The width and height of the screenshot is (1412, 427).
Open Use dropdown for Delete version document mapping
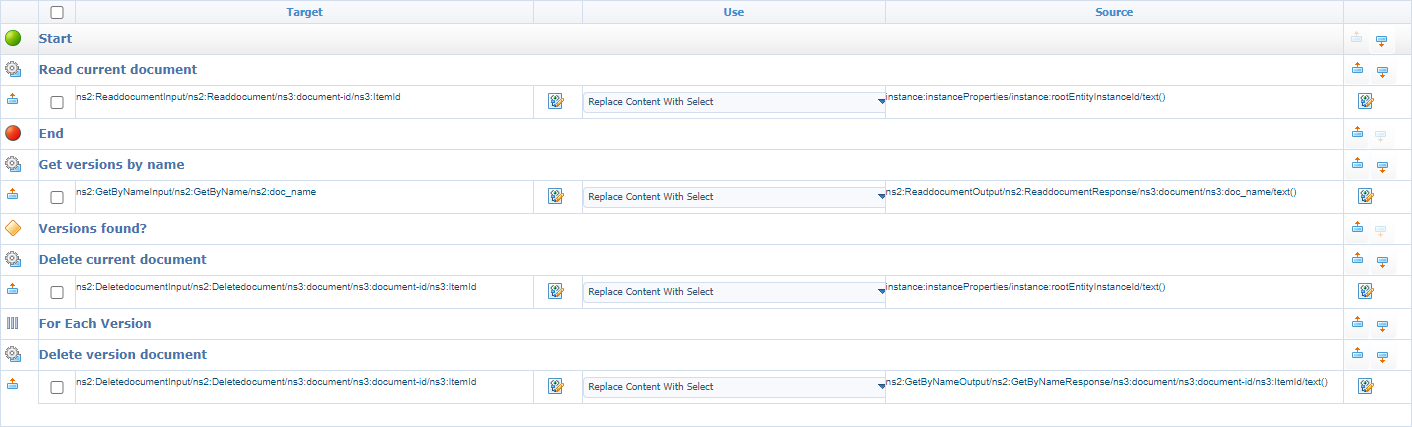point(733,387)
